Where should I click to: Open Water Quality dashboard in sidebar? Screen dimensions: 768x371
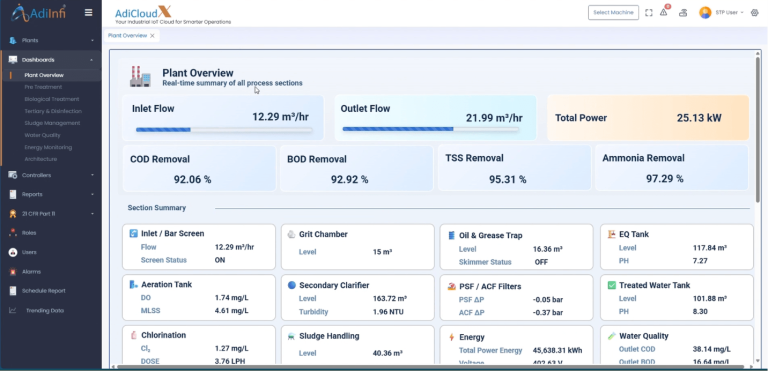43,135
